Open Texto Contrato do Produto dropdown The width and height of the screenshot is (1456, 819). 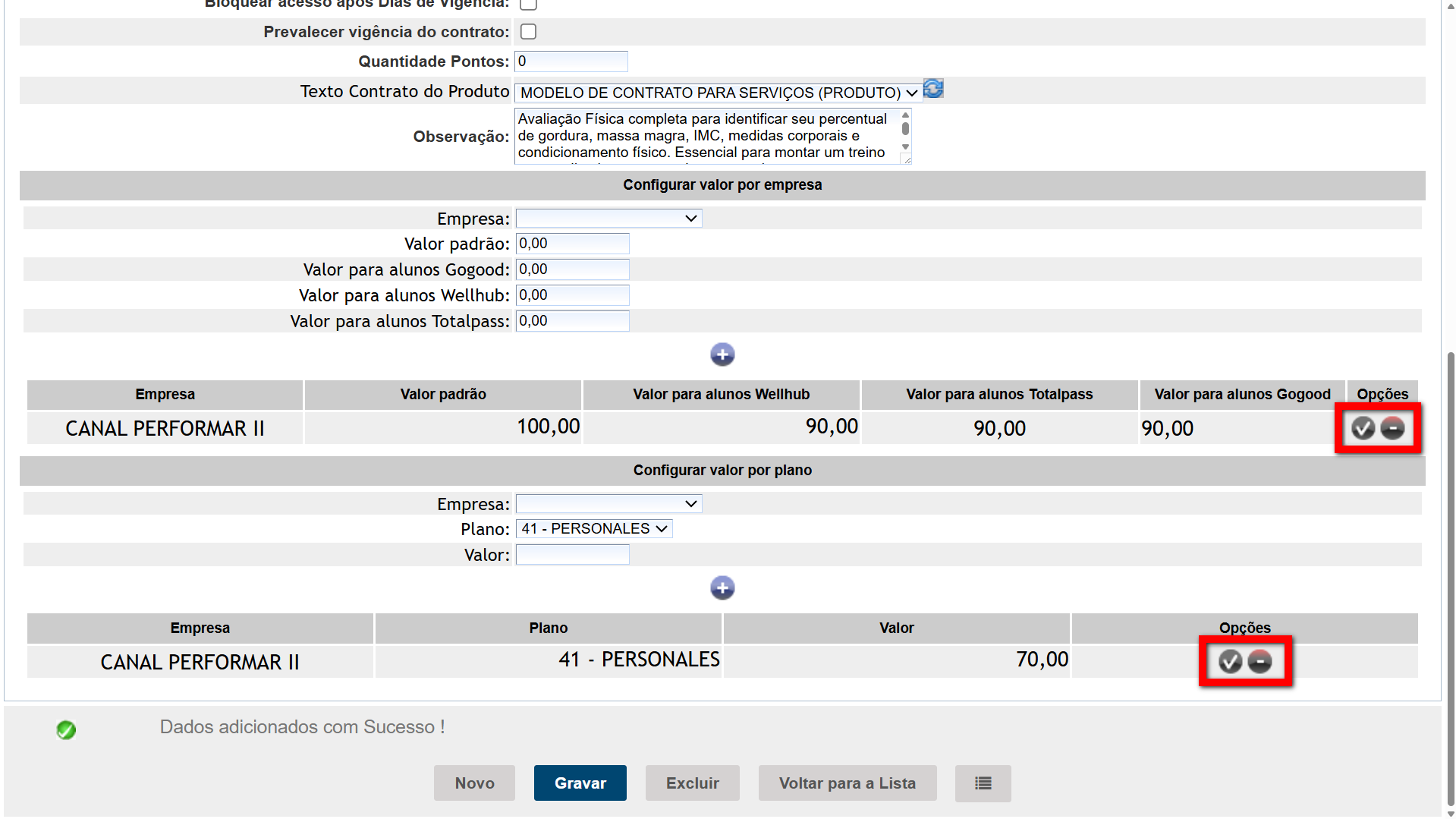718,93
